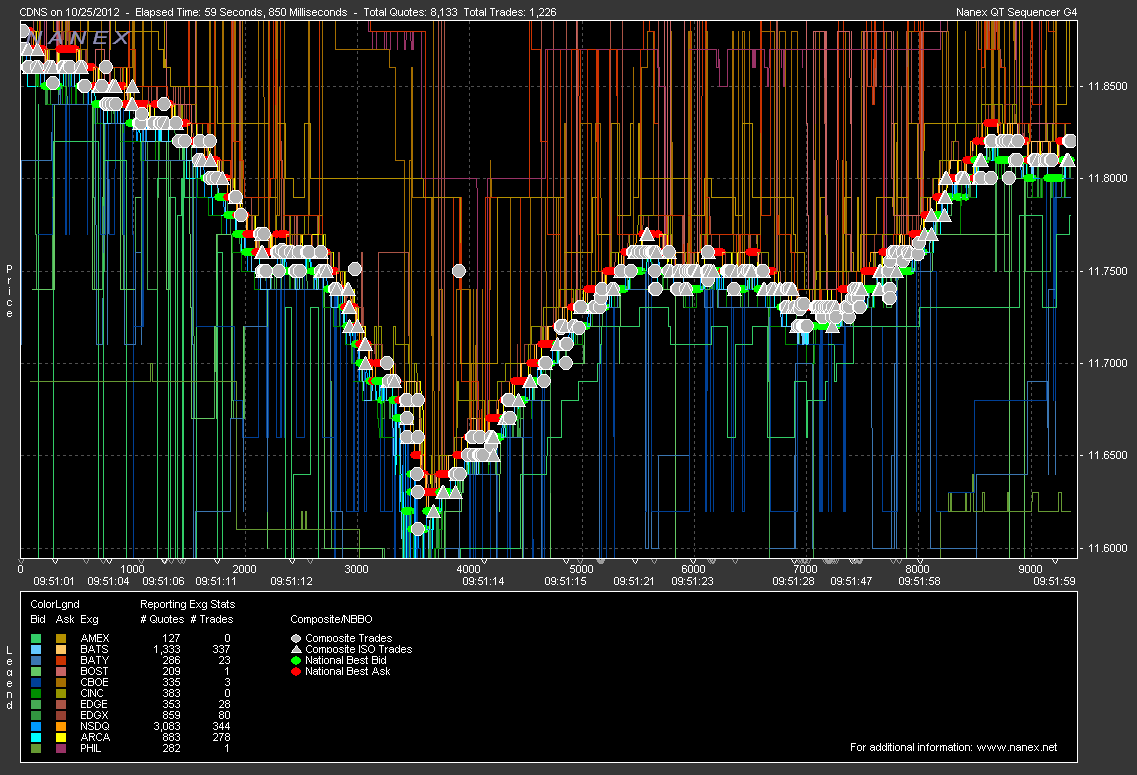Click the EDGE exchange label

94,704
